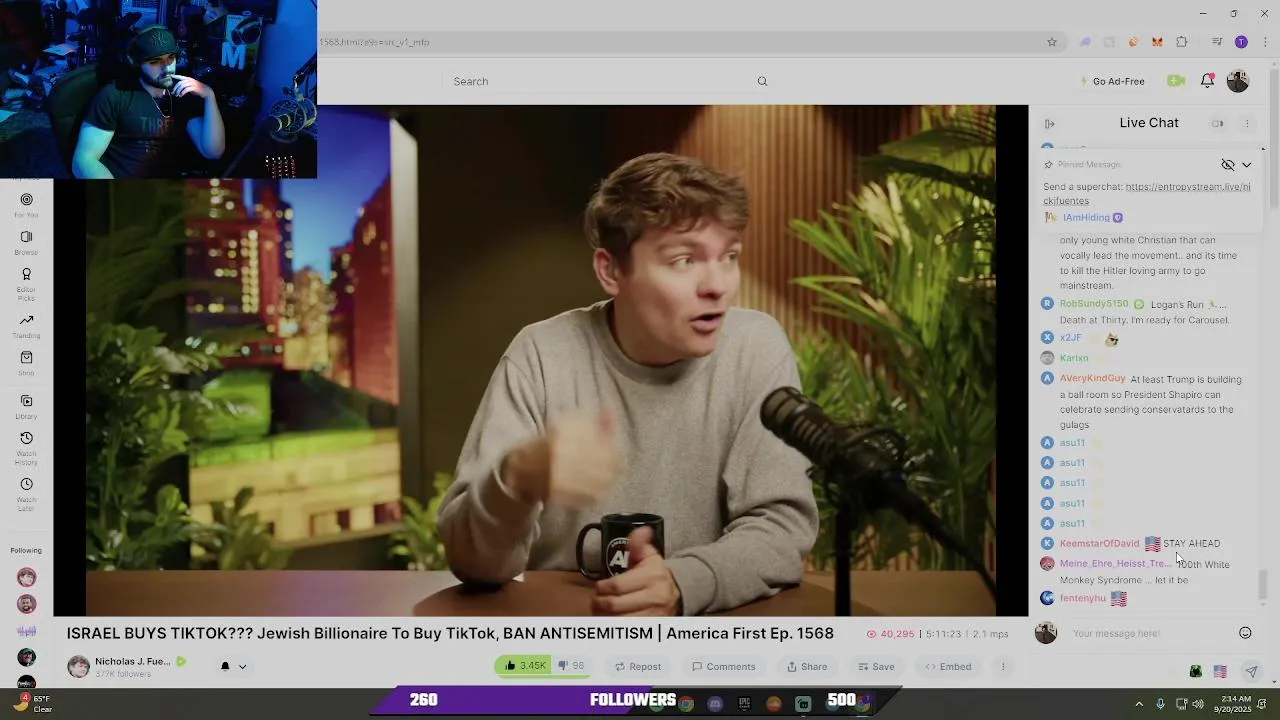Open the orange extension icon in toolbar
Screen dimensions: 1280x720
[x=1133, y=42]
